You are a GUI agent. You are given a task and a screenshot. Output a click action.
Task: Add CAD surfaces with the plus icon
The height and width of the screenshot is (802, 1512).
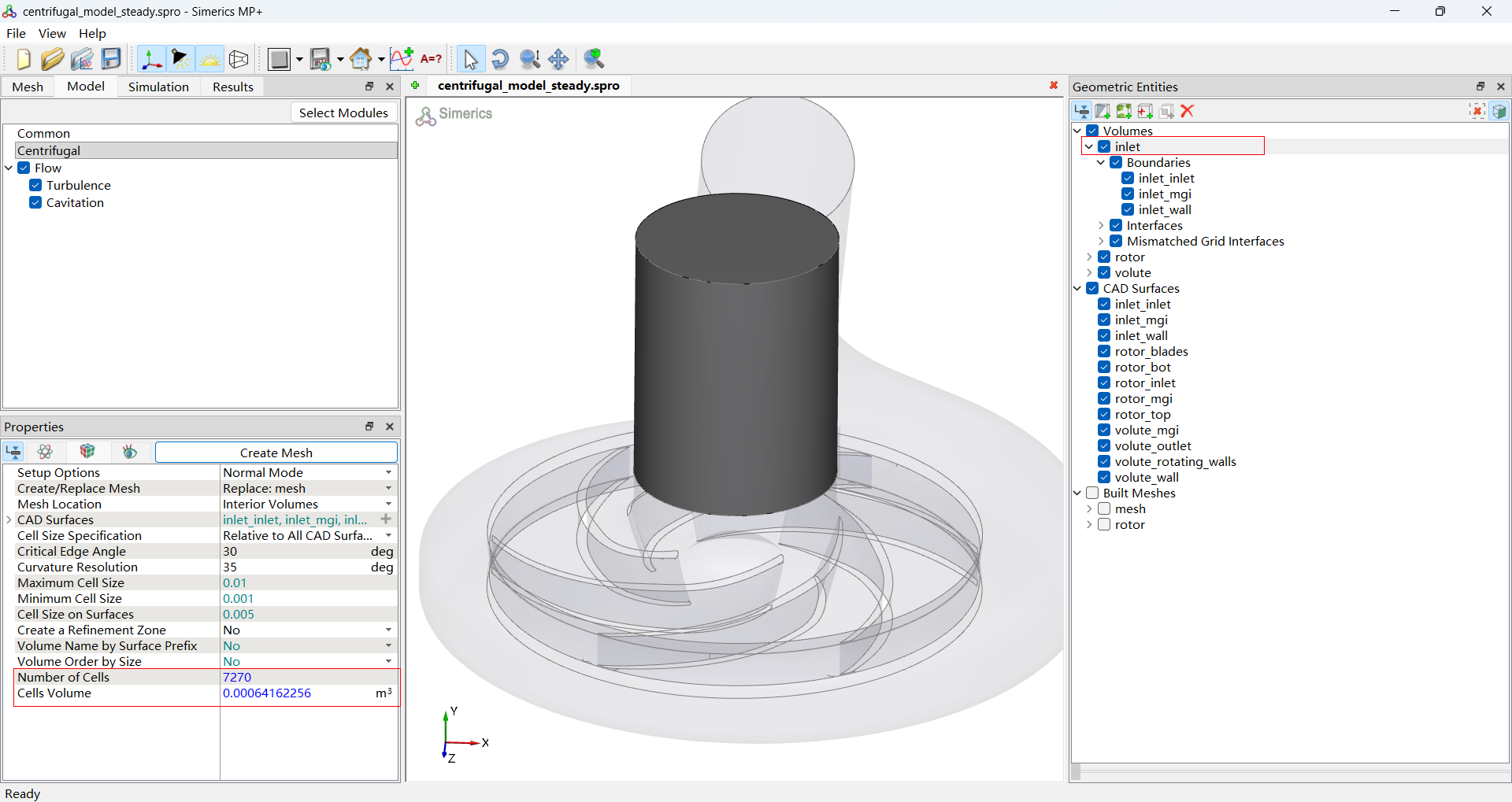[386, 519]
